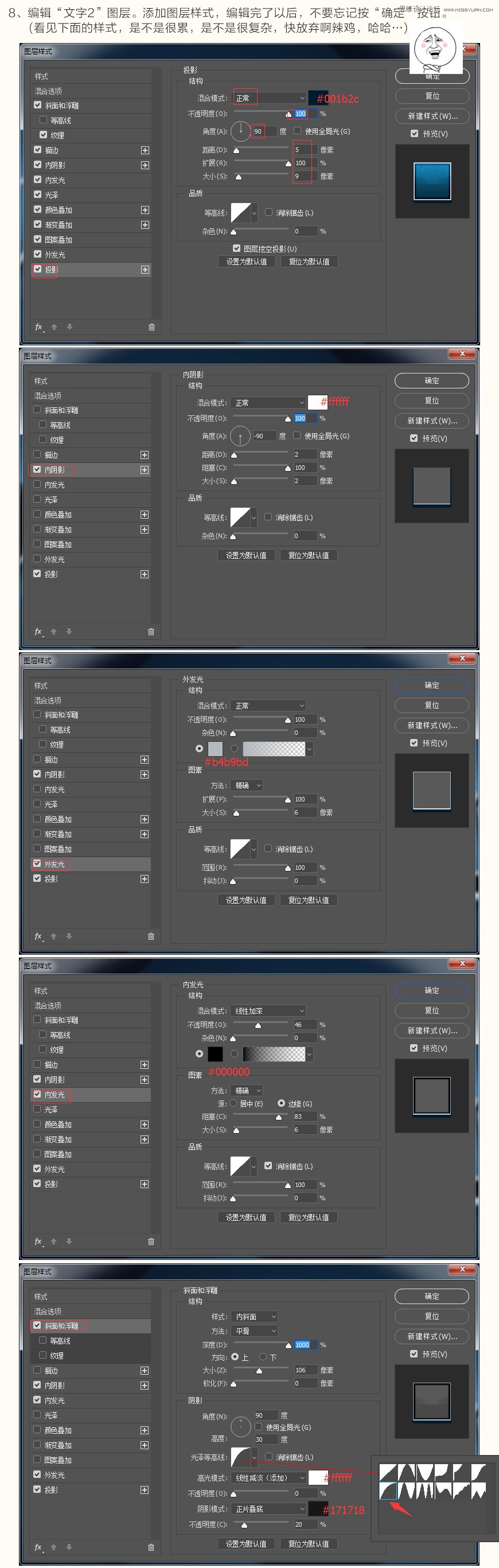Select the 居中(E) source radio button
The height and width of the screenshot is (1568, 499).
point(233,1103)
